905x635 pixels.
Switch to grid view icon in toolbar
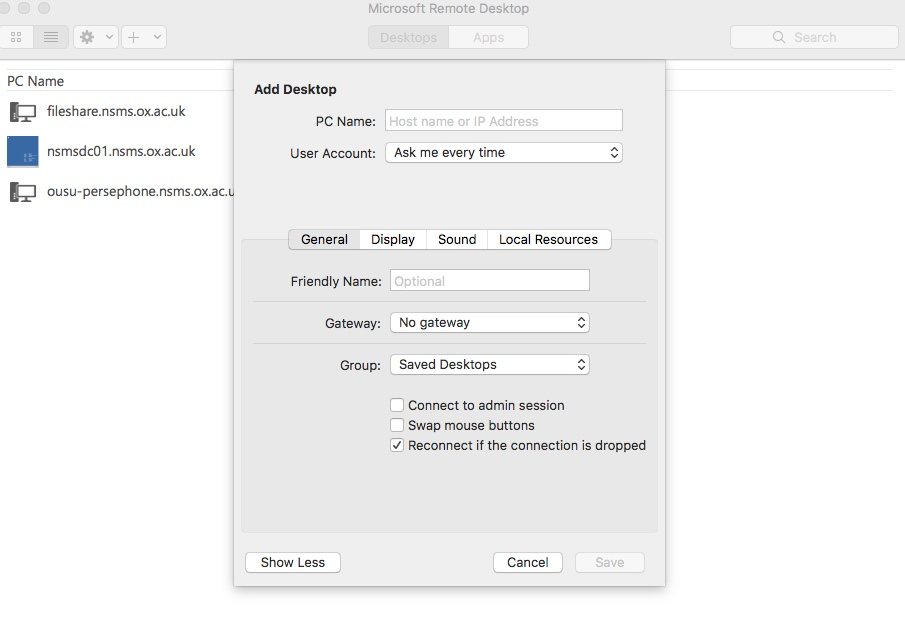click(17, 37)
